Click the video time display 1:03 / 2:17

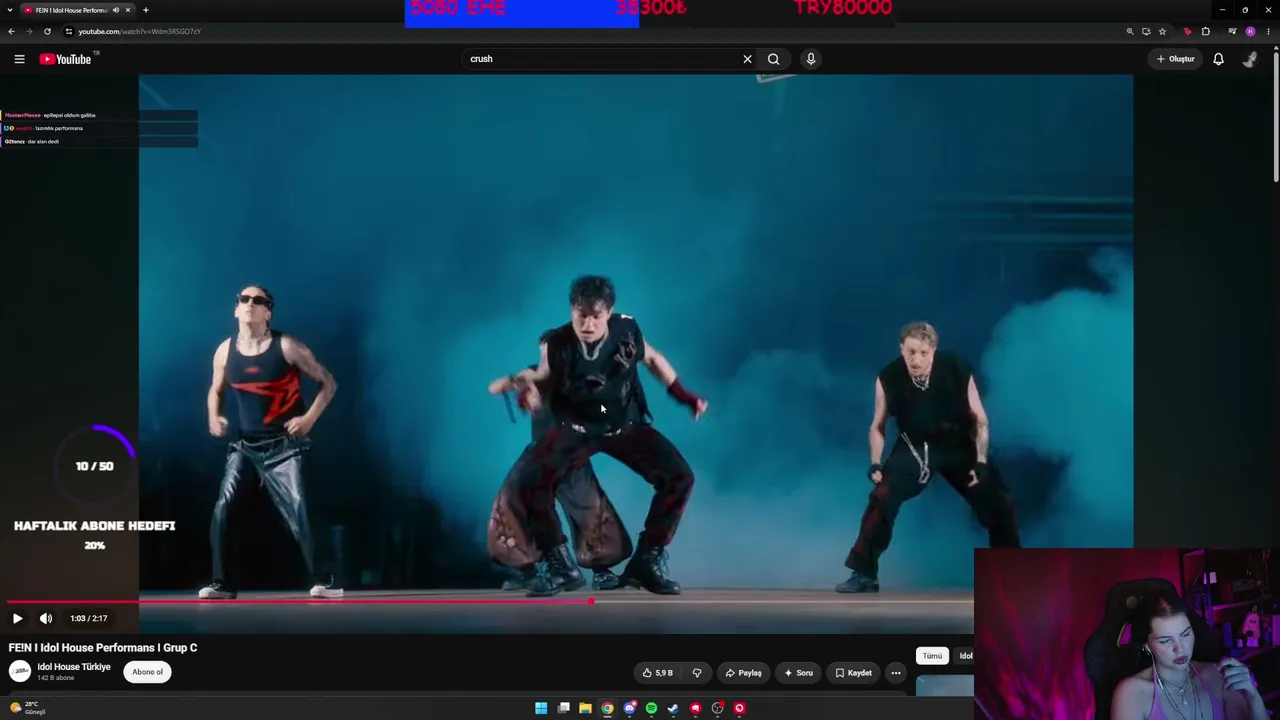pyautogui.click(x=89, y=618)
